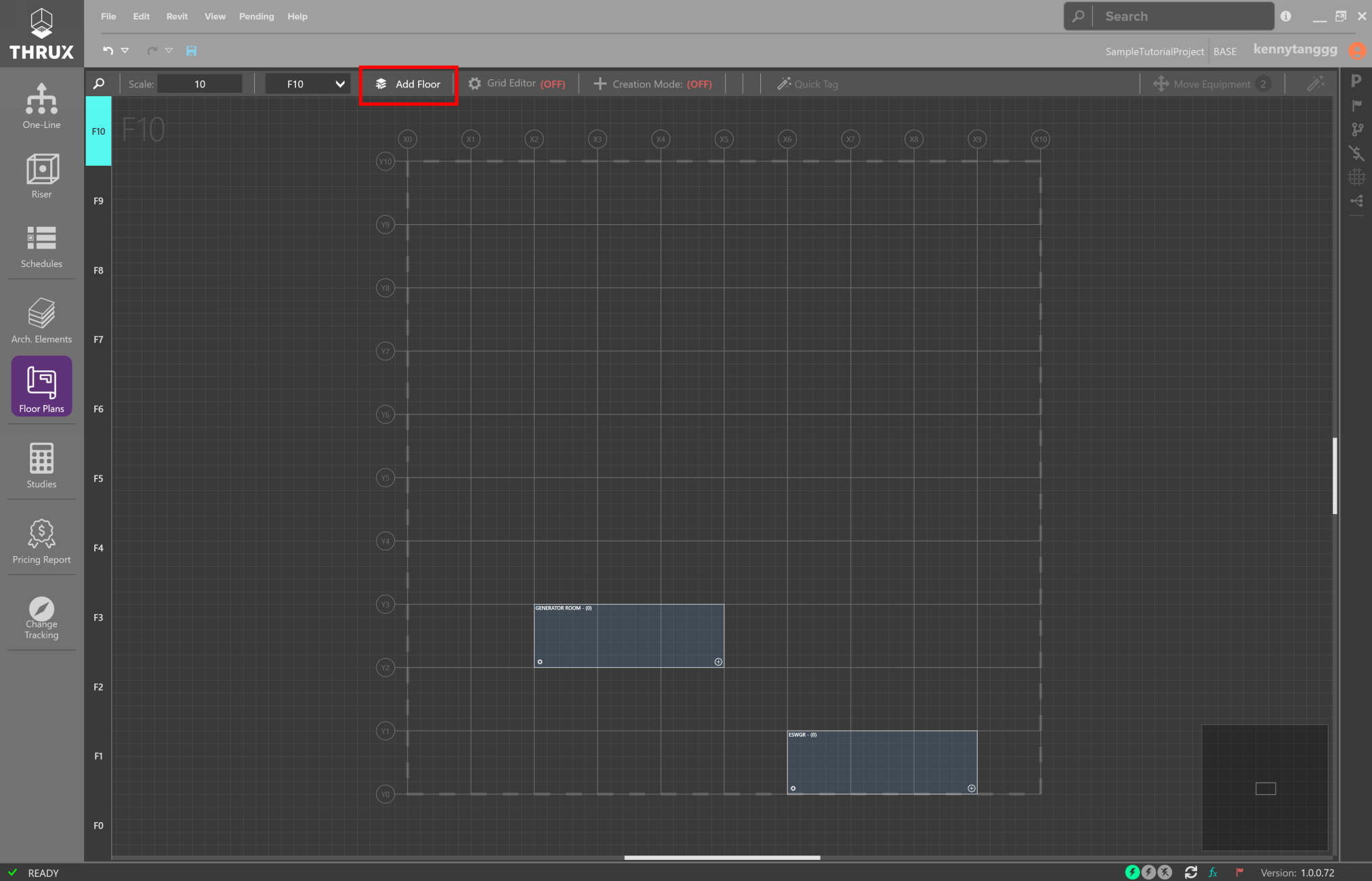The height and width of the screenshot is (881, 1372).
Task: Select floor F9 in the floor strip
Action: pyautogui.click(x=98, y=201)
